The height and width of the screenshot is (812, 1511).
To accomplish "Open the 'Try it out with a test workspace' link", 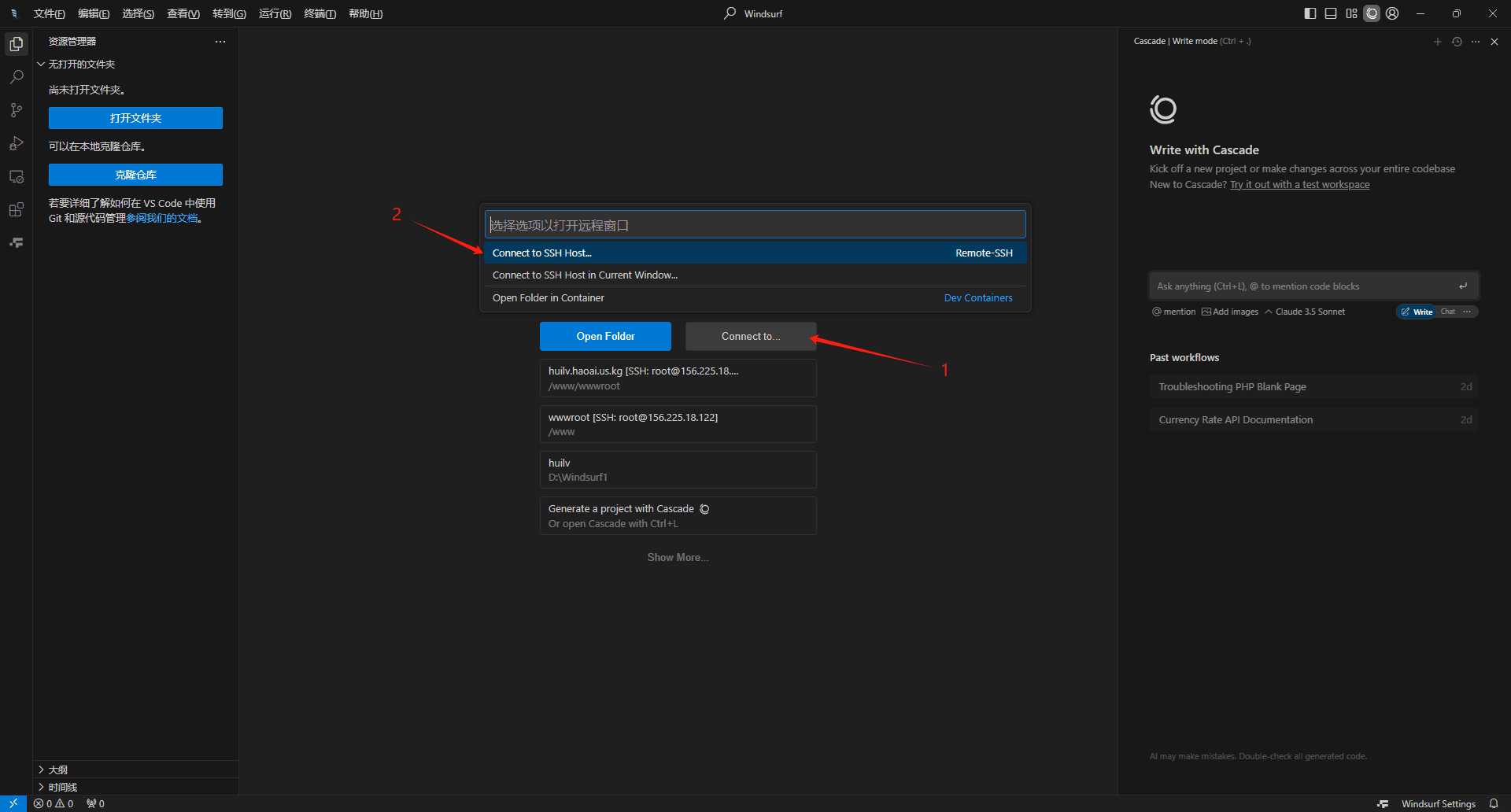I will (1299, 185).
